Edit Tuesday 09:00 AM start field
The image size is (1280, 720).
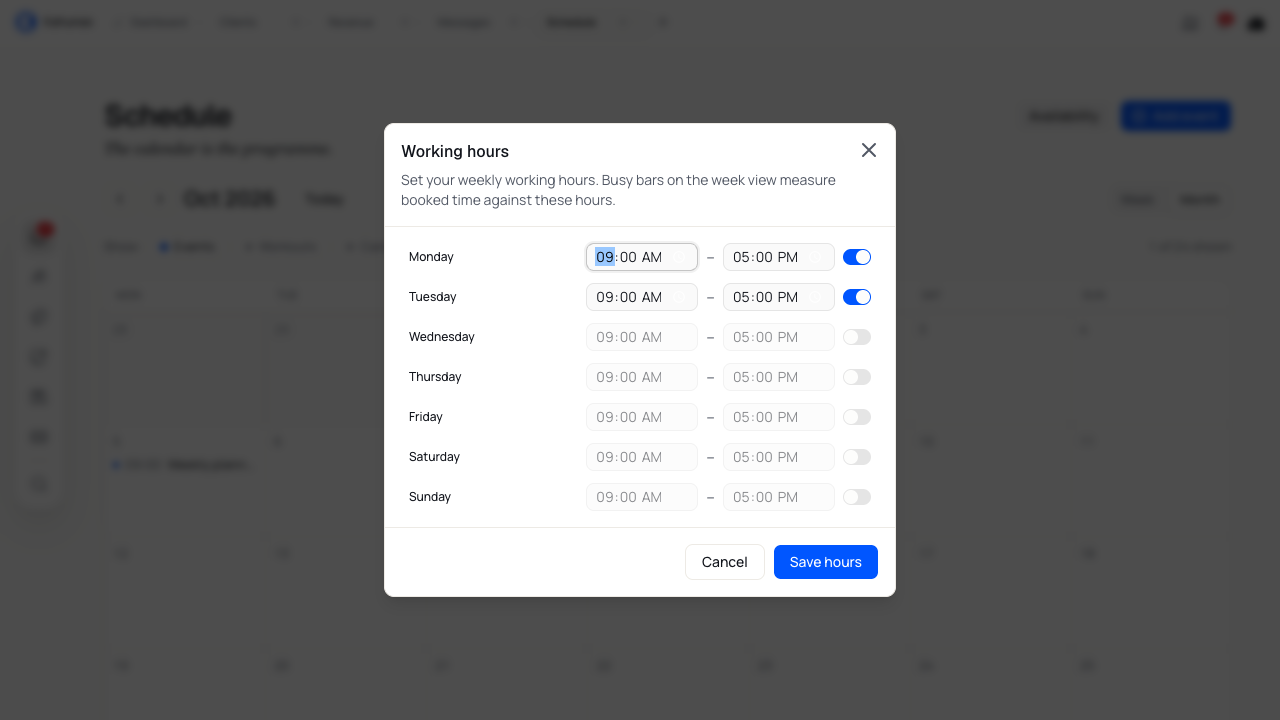(642, 297)
